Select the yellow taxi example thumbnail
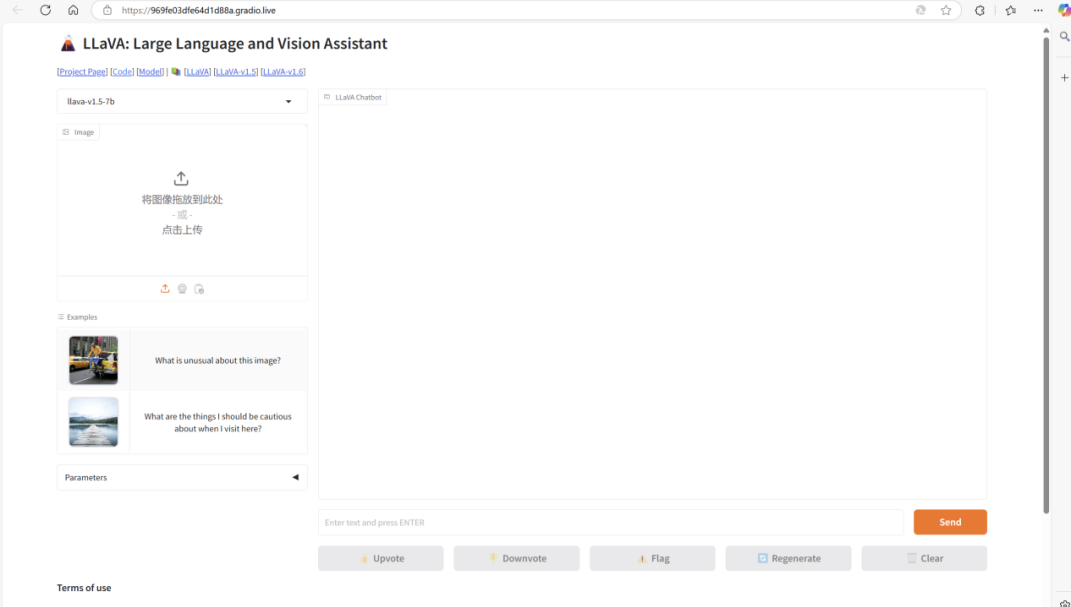Viewport: 1071px width, 607px height. pyautogui.click(x=94, y=360)
